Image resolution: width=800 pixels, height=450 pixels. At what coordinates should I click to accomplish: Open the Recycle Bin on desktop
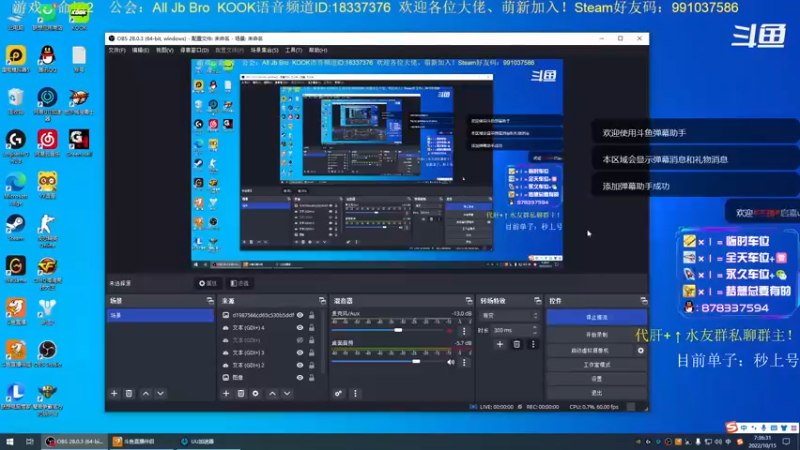[15, 100]
